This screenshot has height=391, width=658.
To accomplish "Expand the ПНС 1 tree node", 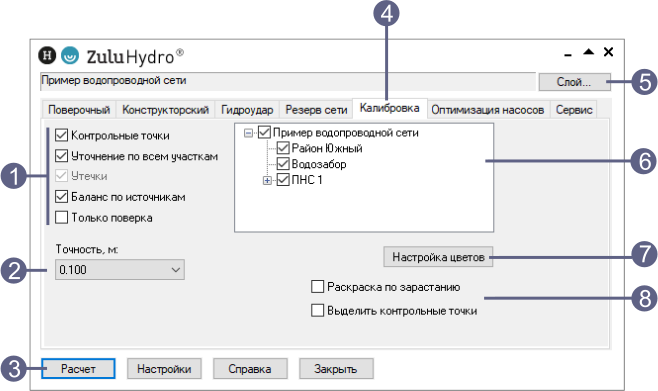I will [x=267, y=180].
